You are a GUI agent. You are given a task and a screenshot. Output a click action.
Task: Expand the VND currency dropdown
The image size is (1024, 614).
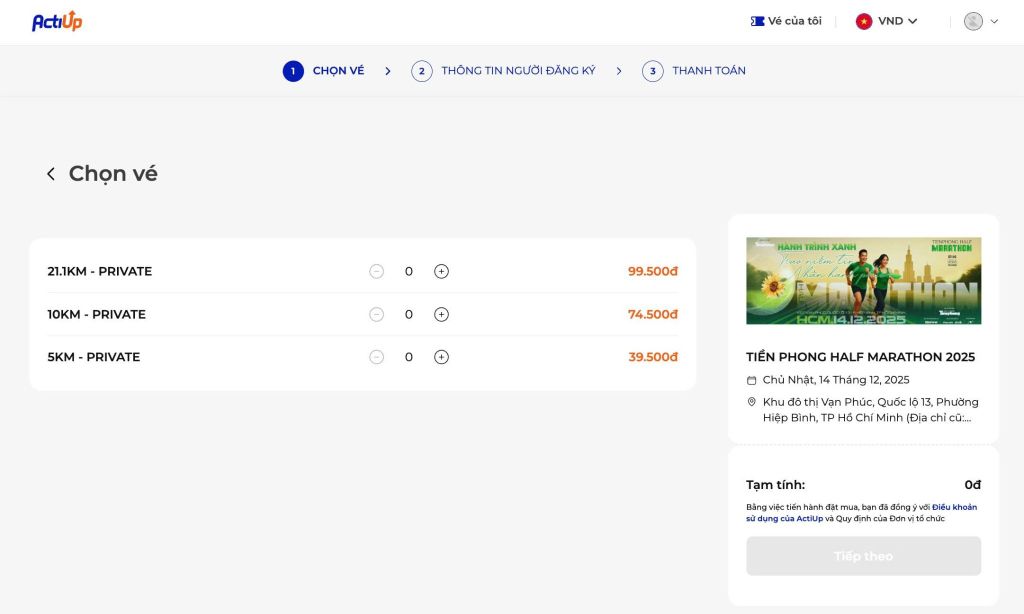point(897,21)
